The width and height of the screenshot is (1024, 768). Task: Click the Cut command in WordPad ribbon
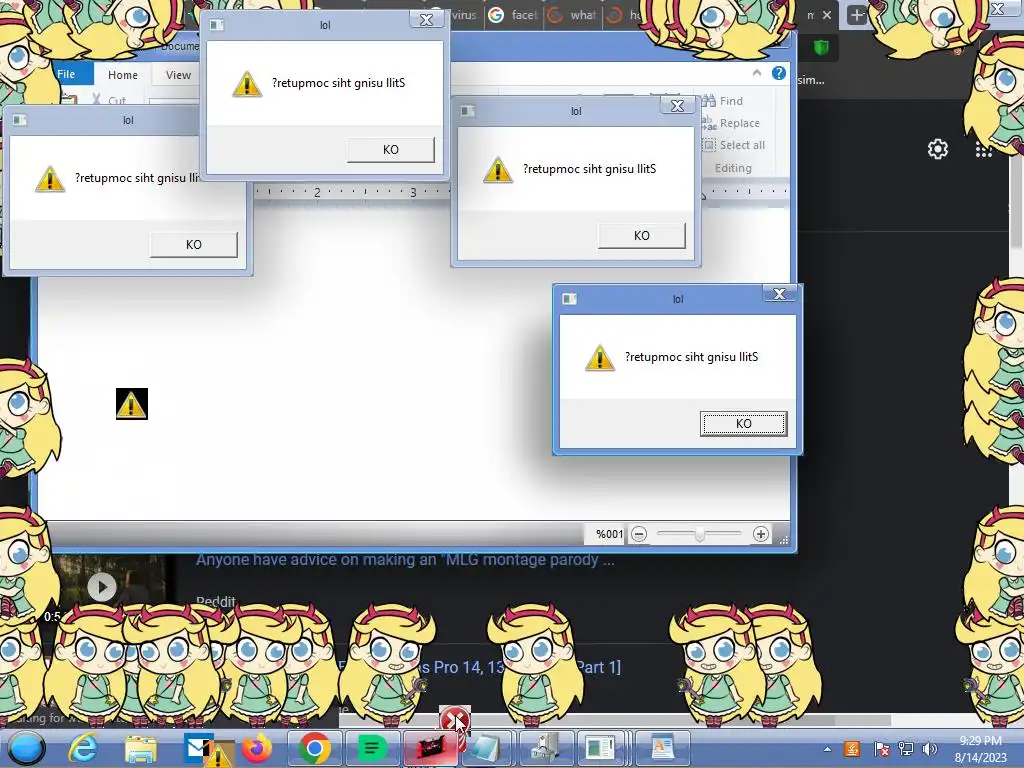pos(110,100)
